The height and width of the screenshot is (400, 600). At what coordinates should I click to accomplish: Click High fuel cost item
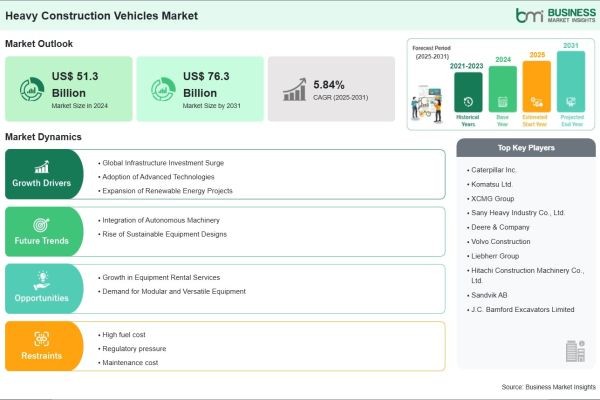[124, 335]
